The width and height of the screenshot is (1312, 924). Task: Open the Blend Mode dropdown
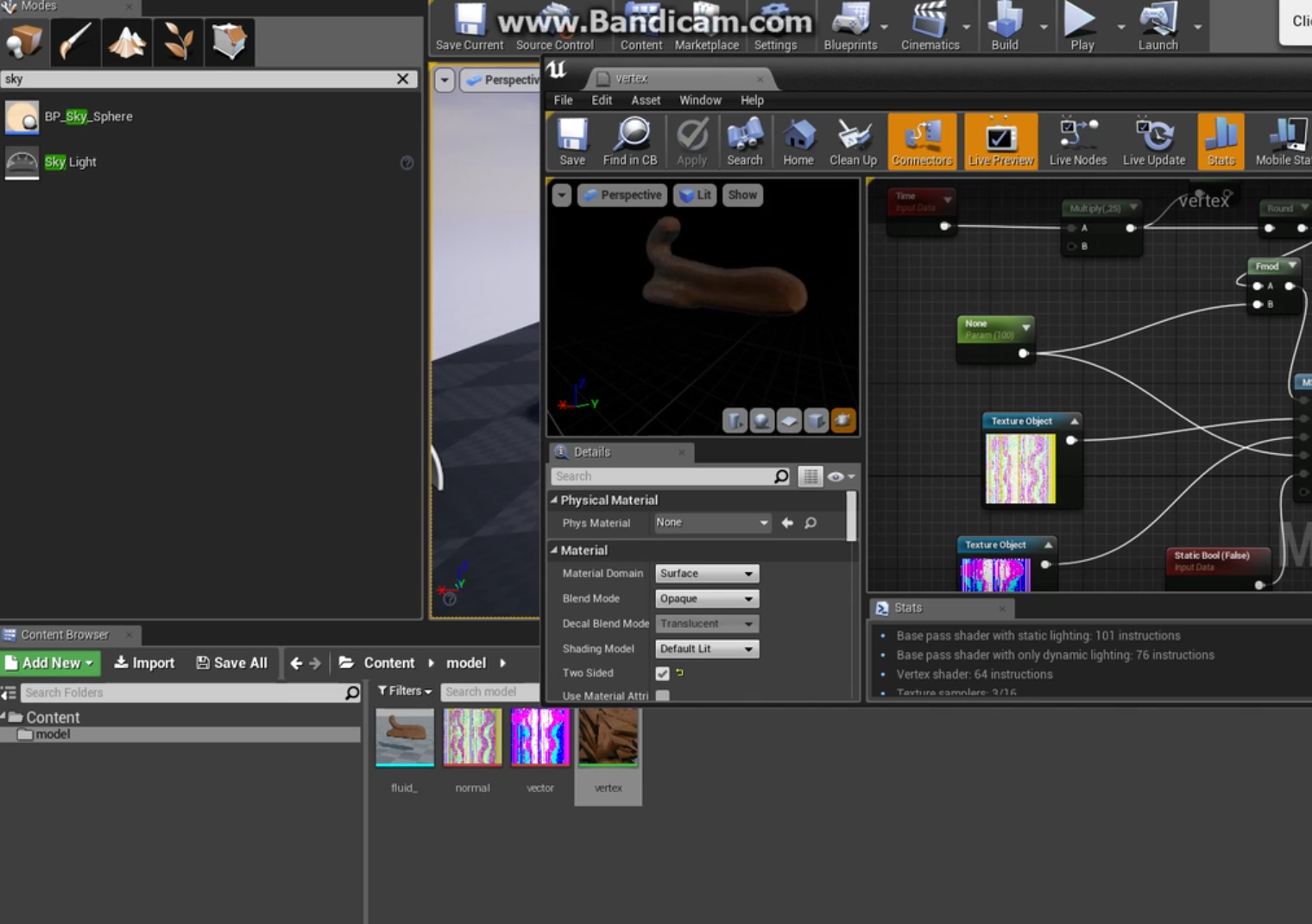707,599
